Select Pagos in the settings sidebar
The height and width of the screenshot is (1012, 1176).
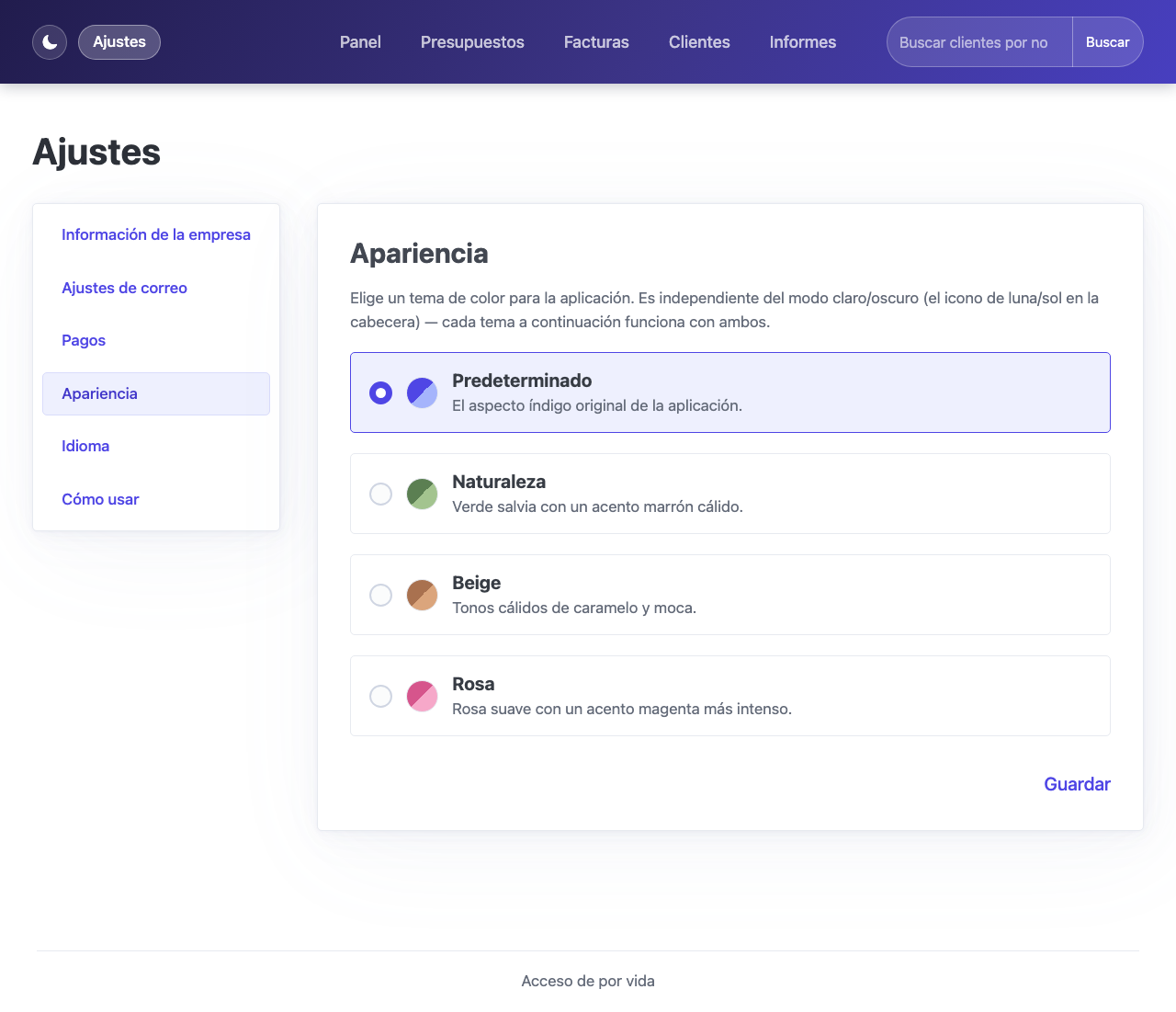tap(156, 340)
